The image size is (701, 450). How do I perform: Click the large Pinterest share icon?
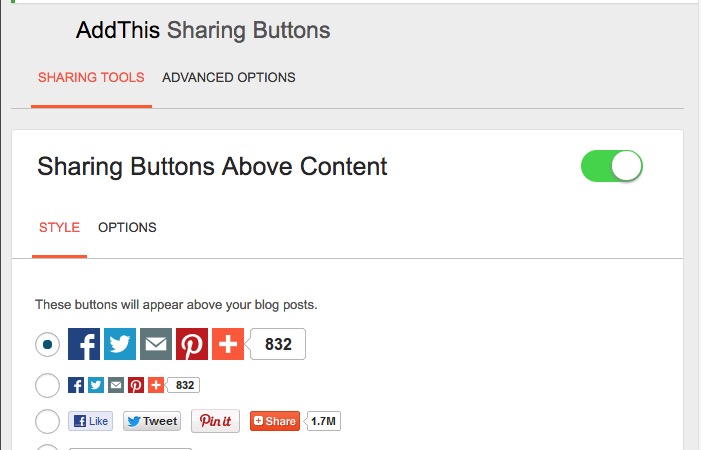coord(192,344)
